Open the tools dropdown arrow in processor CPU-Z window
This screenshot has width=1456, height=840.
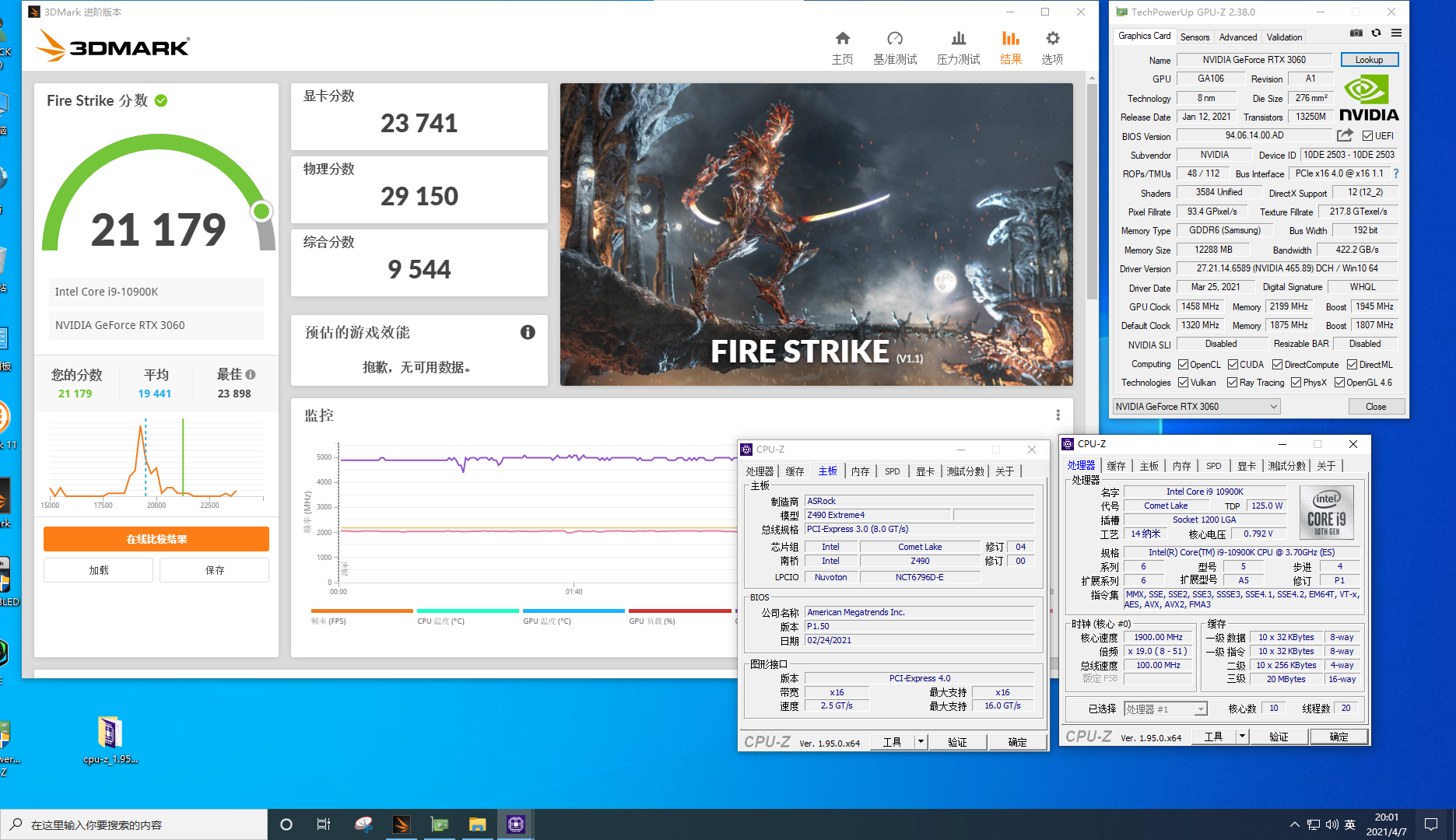pos(1242,737)
